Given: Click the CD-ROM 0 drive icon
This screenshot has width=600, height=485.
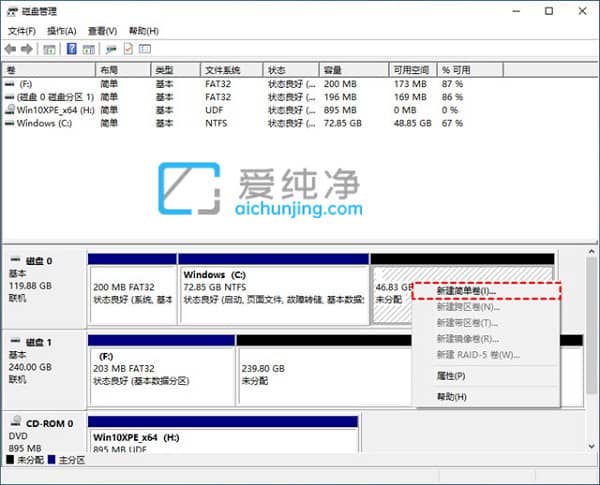Looking at the screenshot, I should click(x=16, y=421).
